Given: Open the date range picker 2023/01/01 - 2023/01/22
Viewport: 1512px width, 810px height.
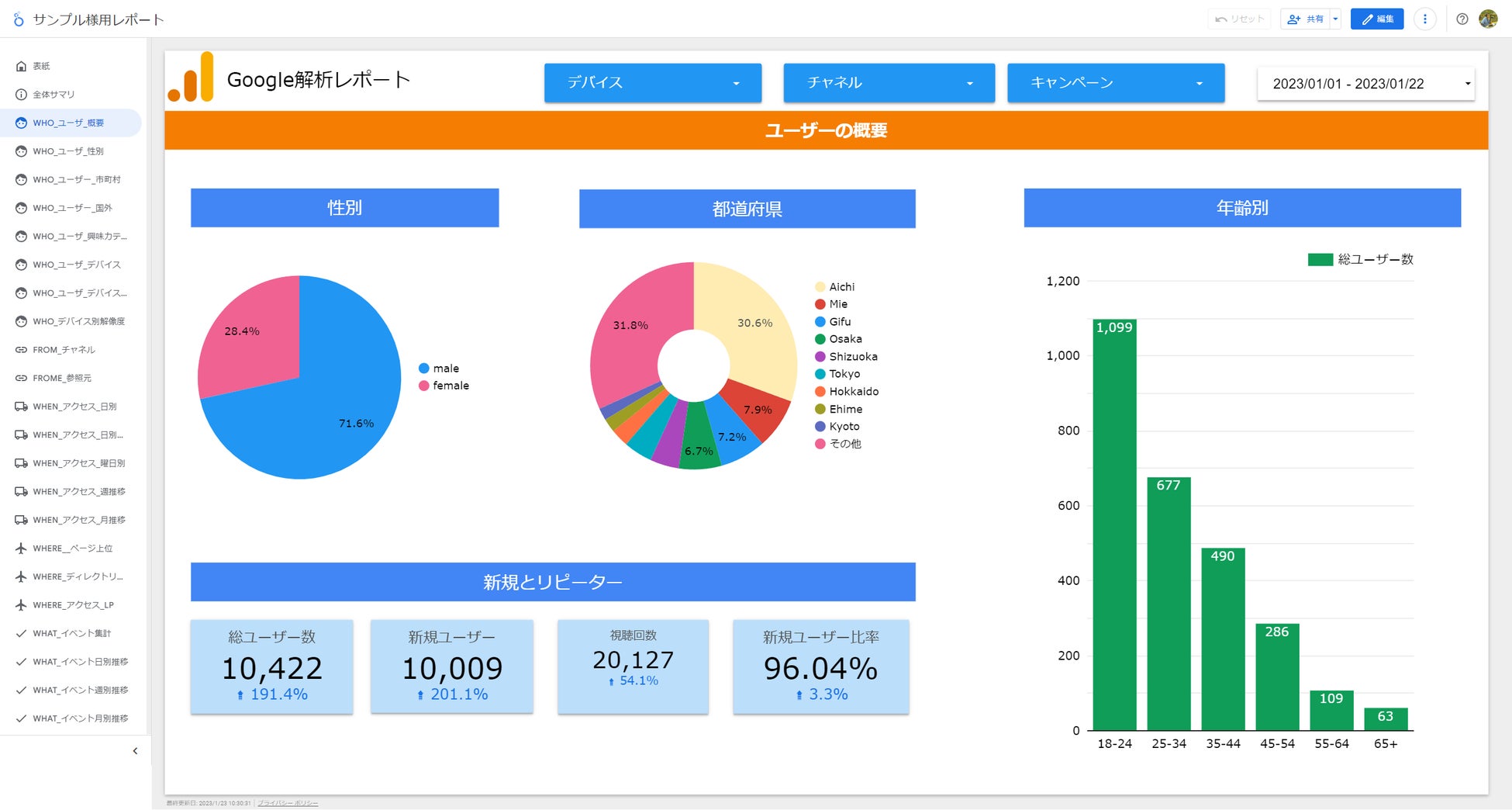Looking at the screenshot, I should pyautogui.click(x=1366, y=84).
